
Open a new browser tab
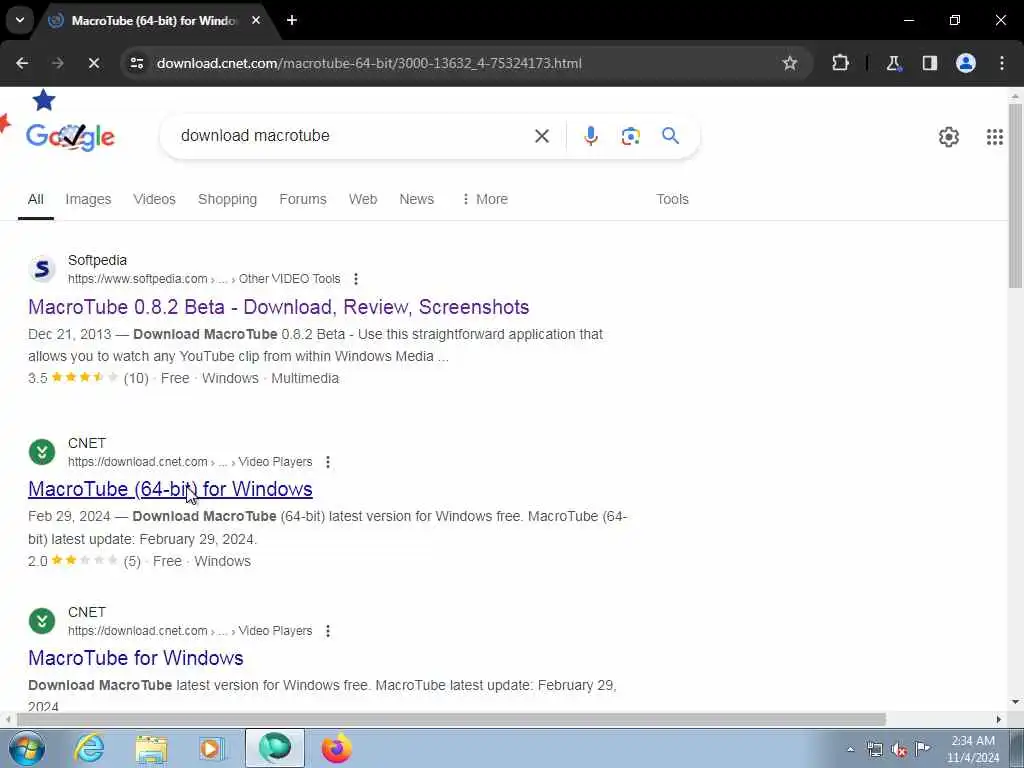tap(292, 20)
